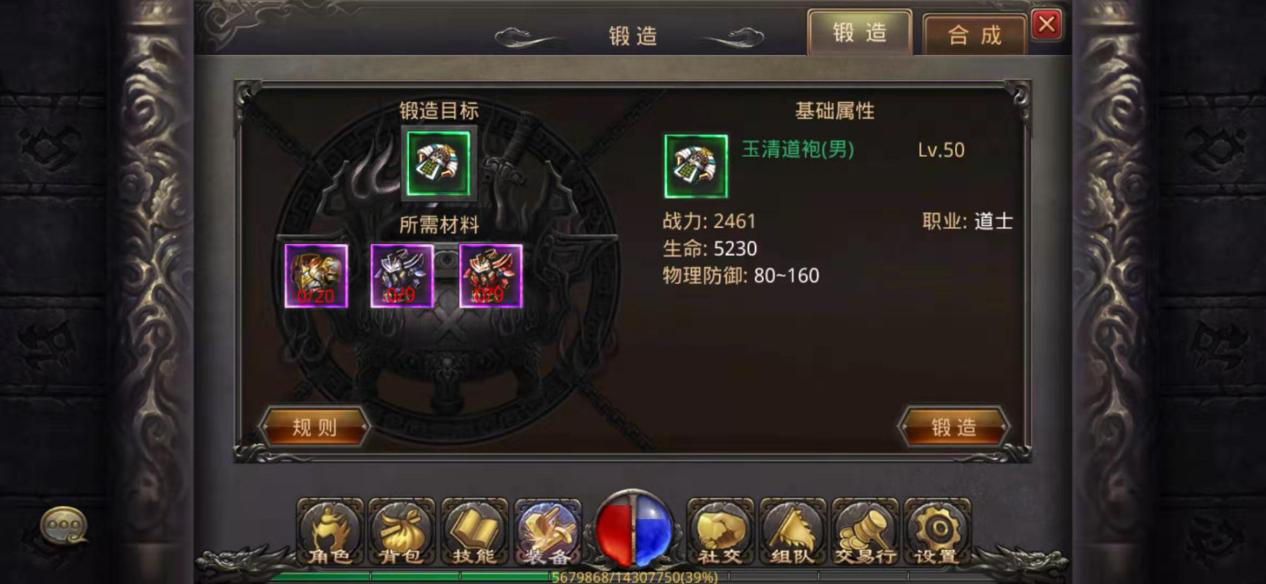Select the third required material red armor slot

click(x=491, y=276)
